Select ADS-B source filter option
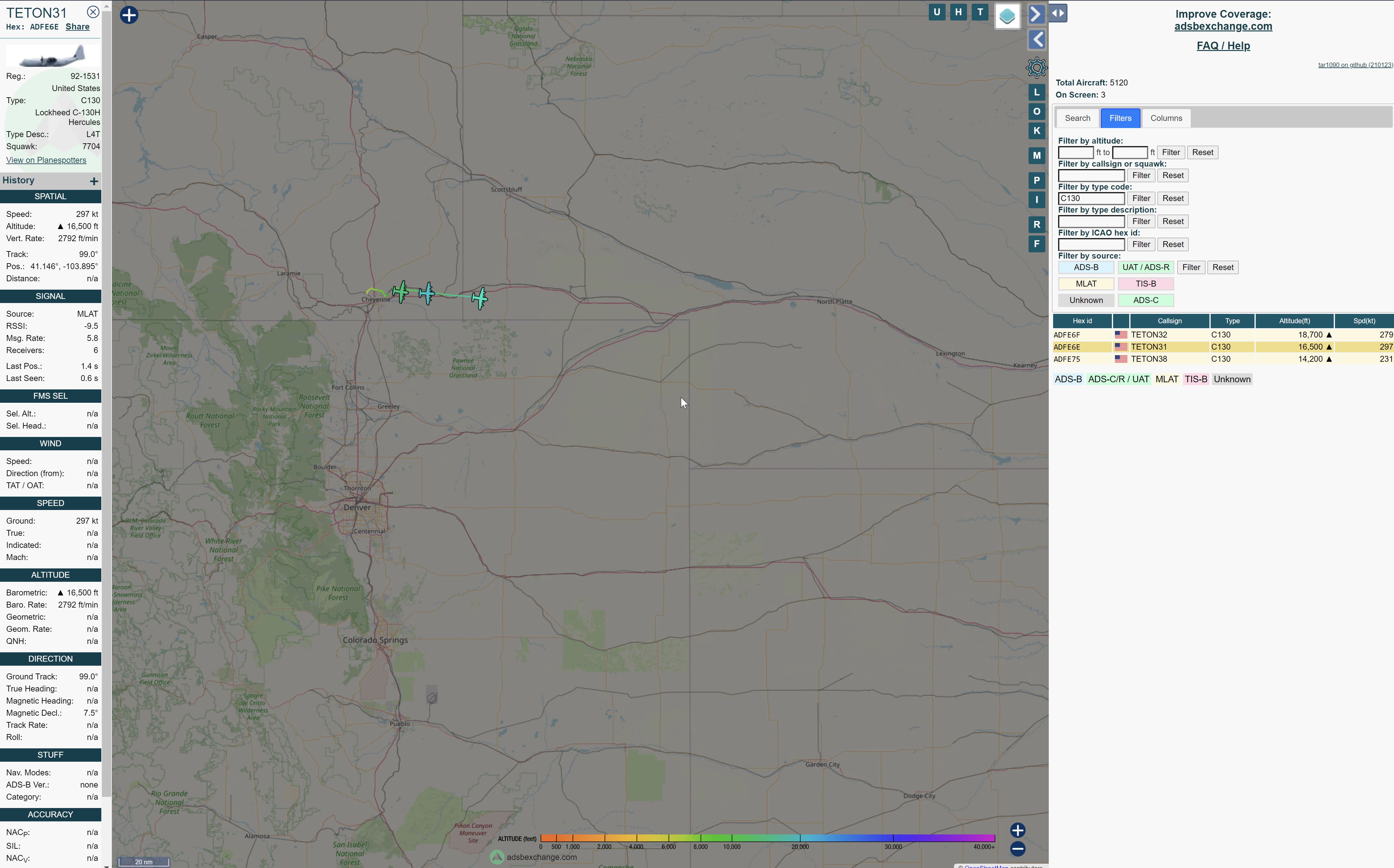Viewport: 1394px width, 868px height. coord(1086,268)
